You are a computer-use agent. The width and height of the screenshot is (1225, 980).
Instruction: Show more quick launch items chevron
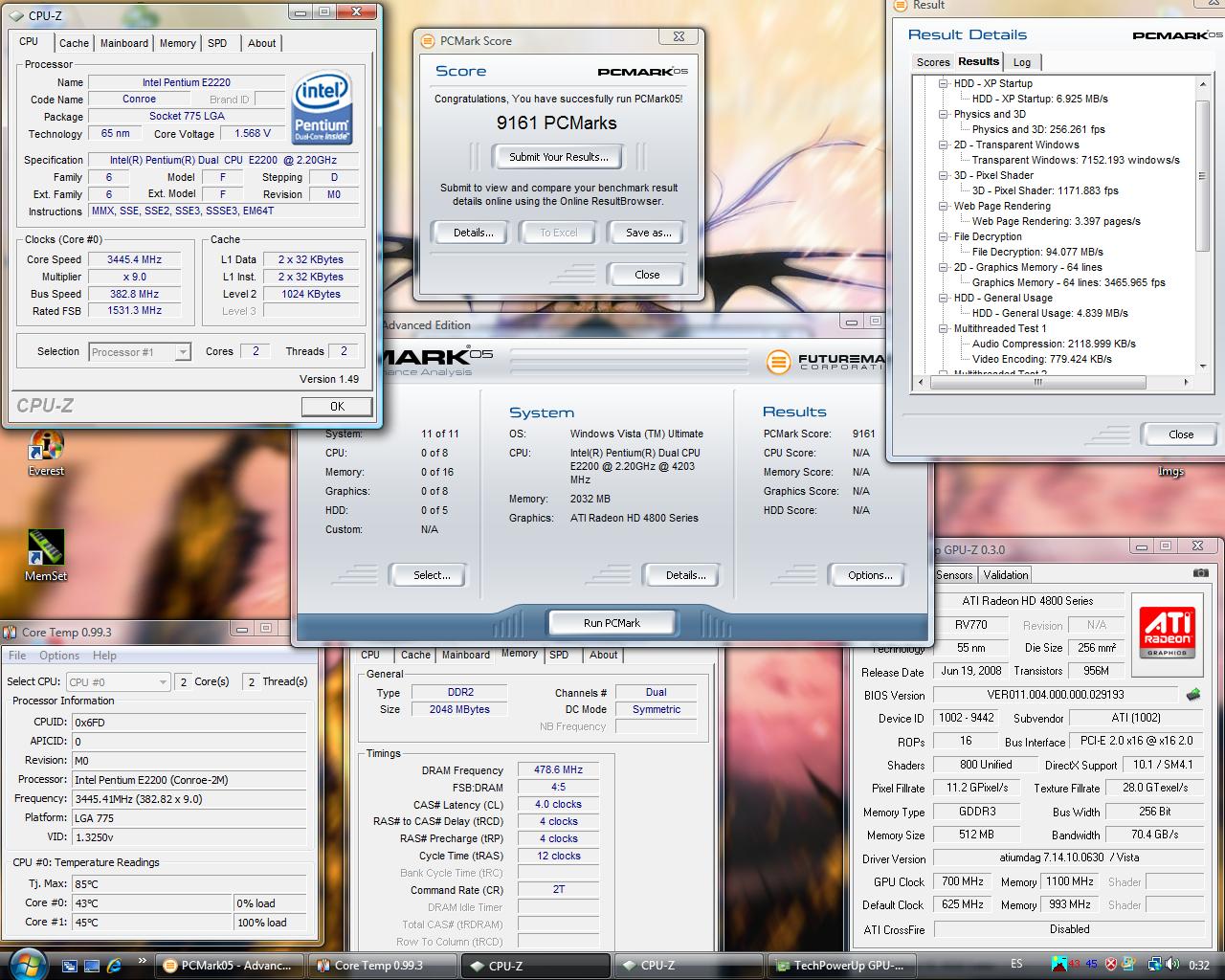[143, 961]
